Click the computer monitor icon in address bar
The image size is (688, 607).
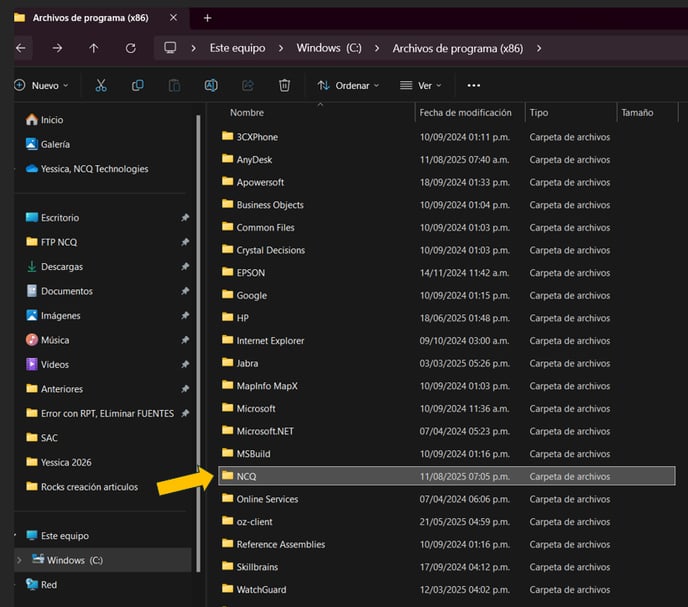click(170, 47)
